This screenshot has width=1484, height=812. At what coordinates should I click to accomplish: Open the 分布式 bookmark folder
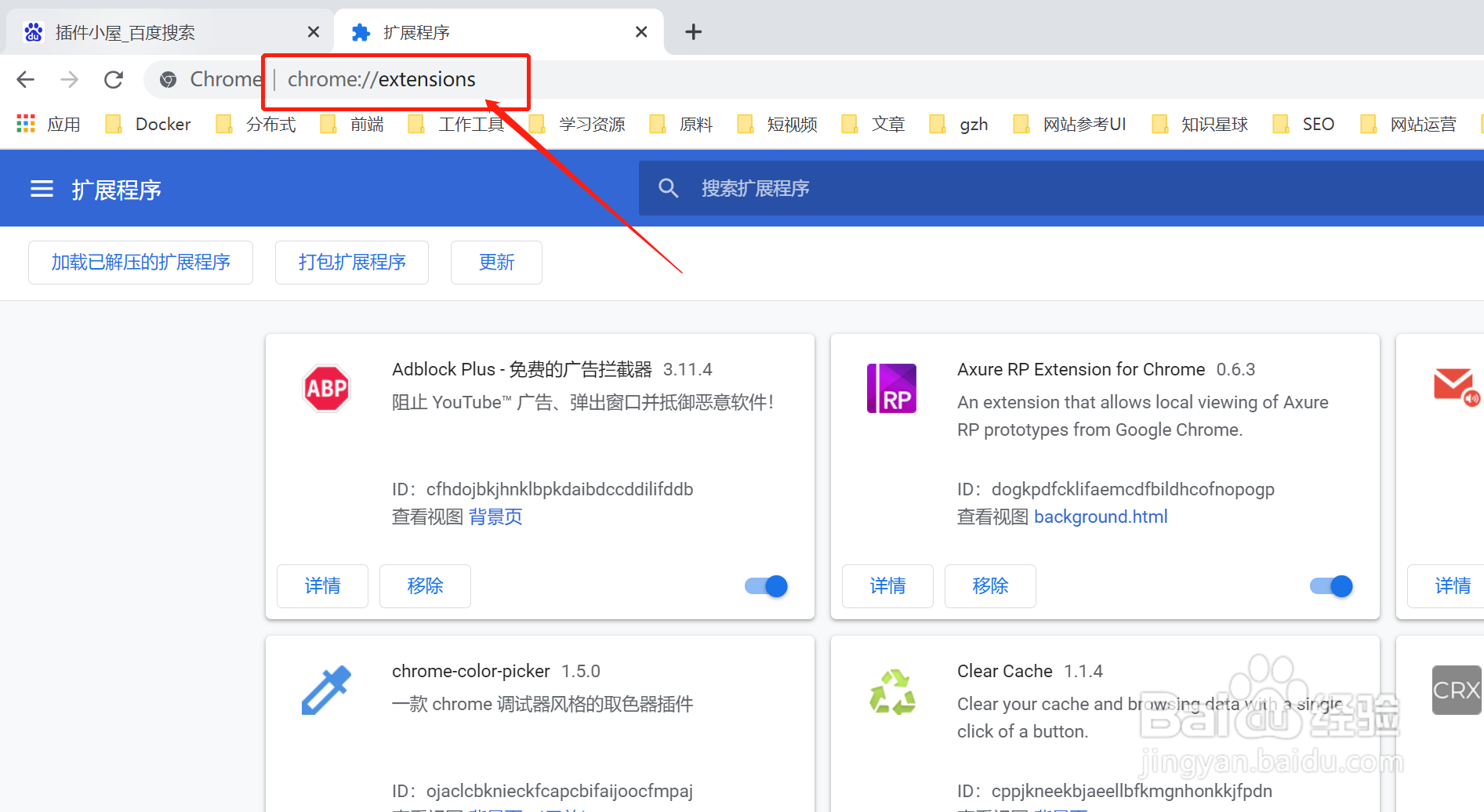pyautogui.click(x=256, y=124)
